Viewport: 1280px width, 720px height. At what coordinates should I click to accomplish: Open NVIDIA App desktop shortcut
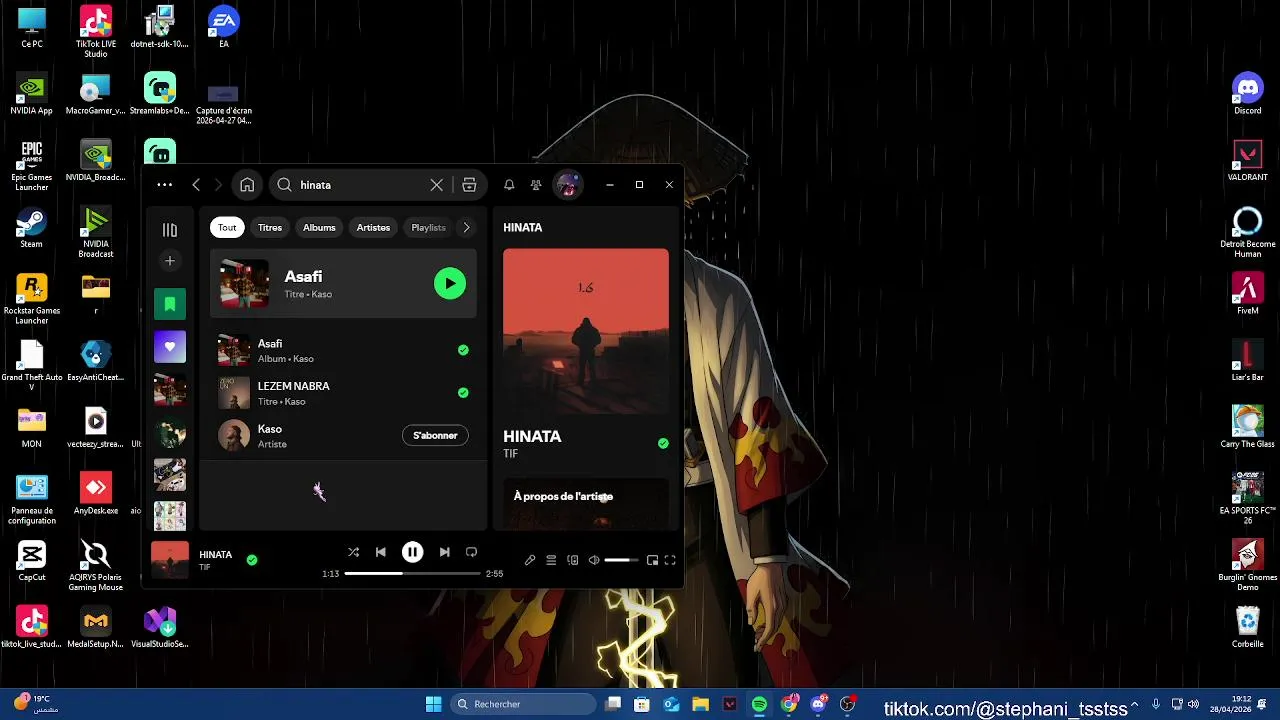point(31,94)
